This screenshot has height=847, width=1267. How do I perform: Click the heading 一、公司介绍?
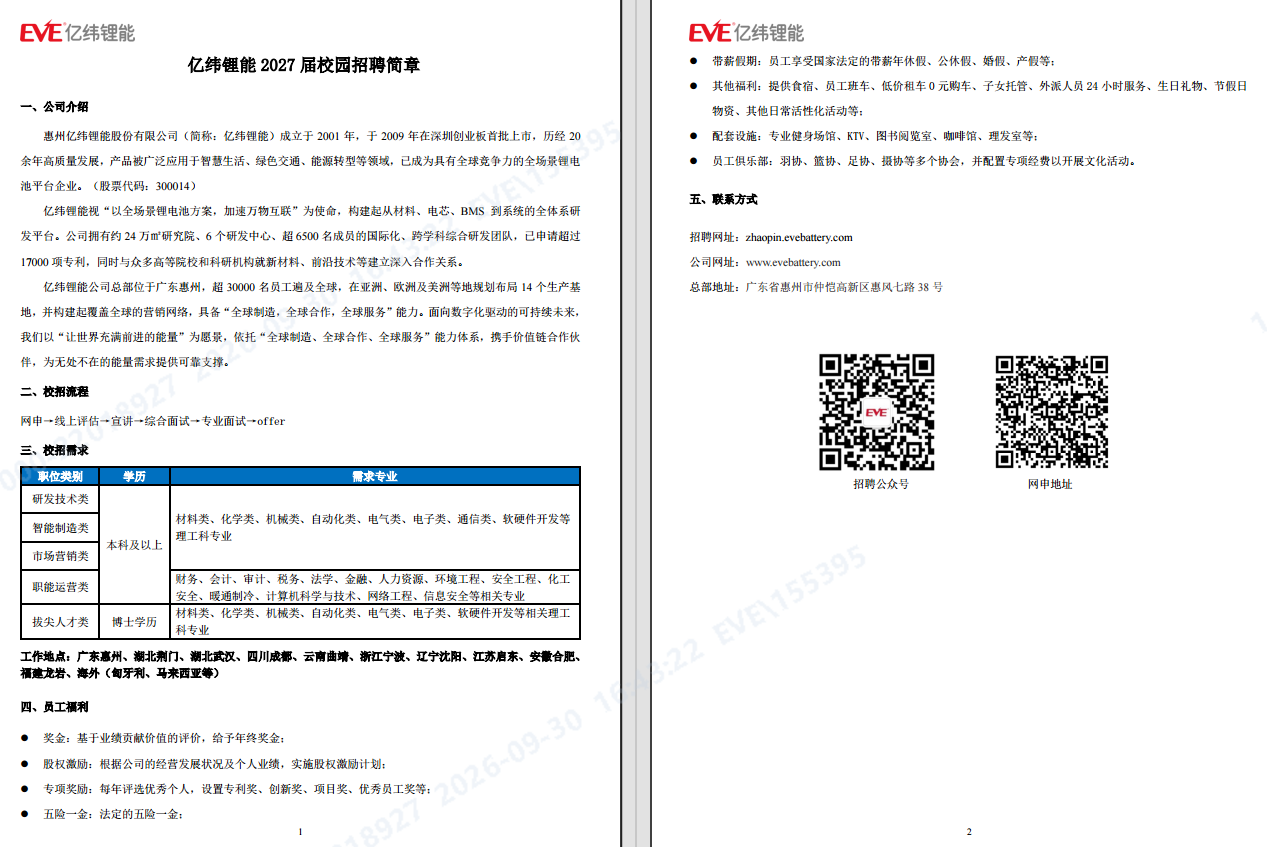pos(54,107)
